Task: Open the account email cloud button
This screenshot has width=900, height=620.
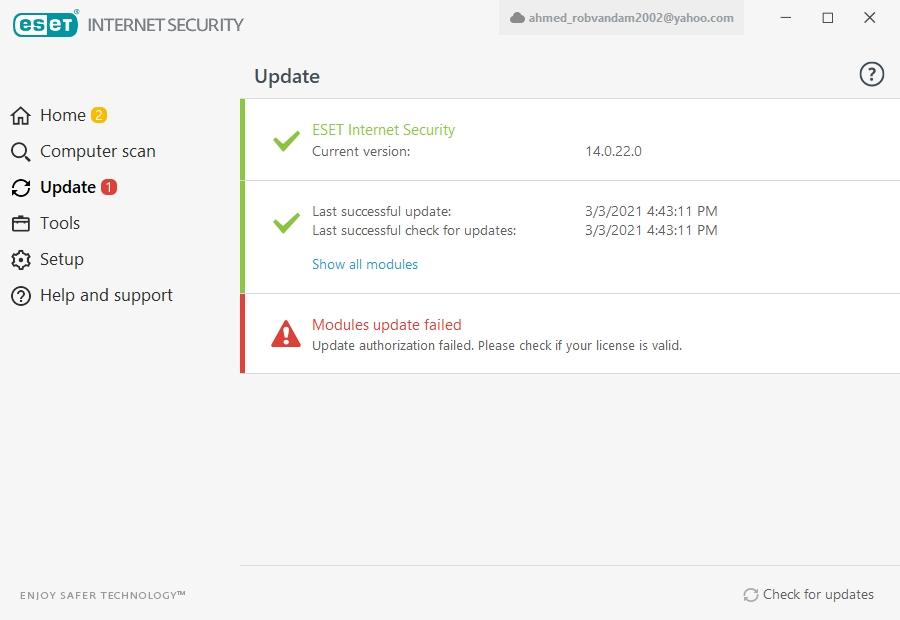Action: 621,18
